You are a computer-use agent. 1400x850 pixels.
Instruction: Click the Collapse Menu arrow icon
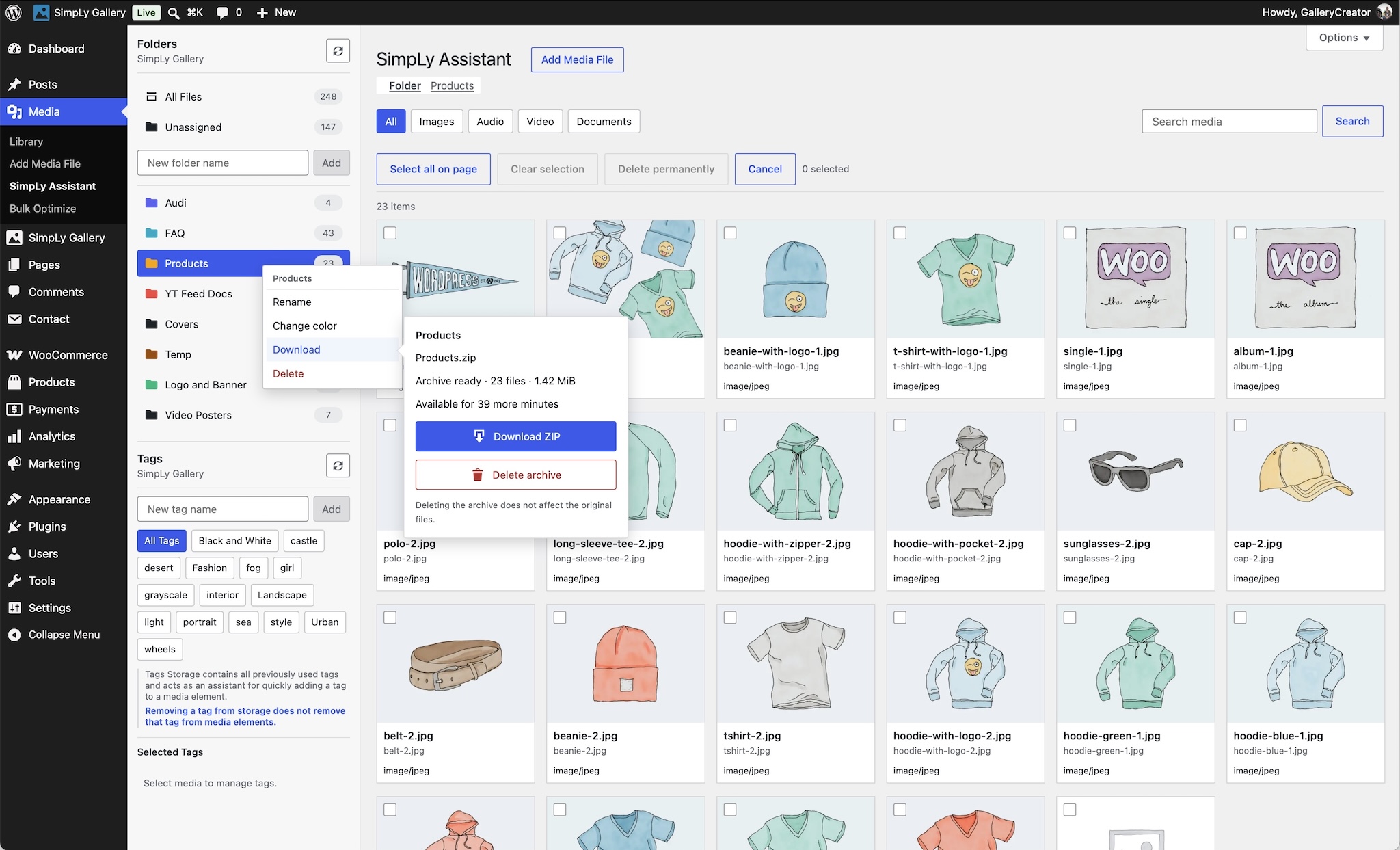[14, 635]
